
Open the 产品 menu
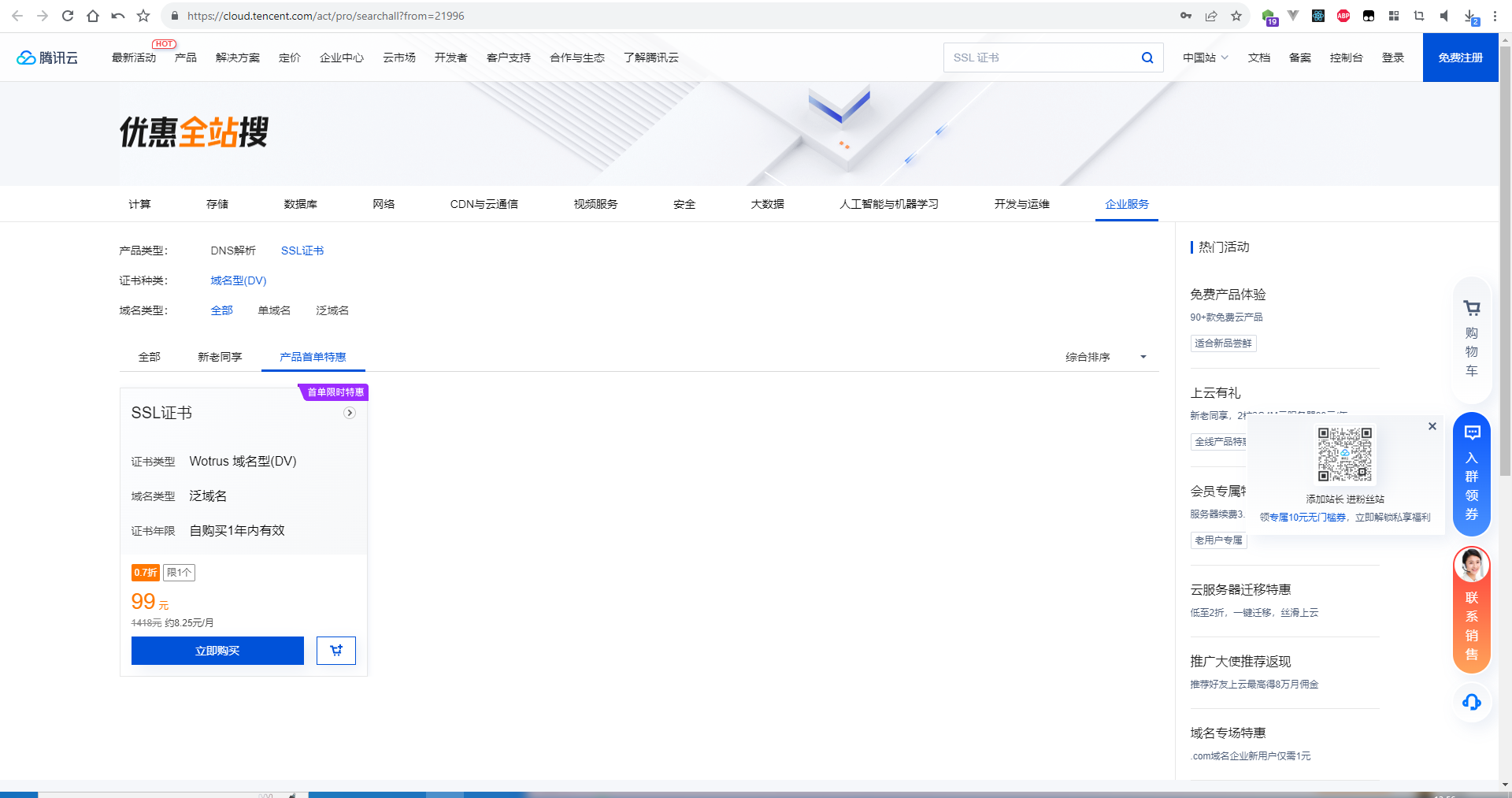[186, 58]
